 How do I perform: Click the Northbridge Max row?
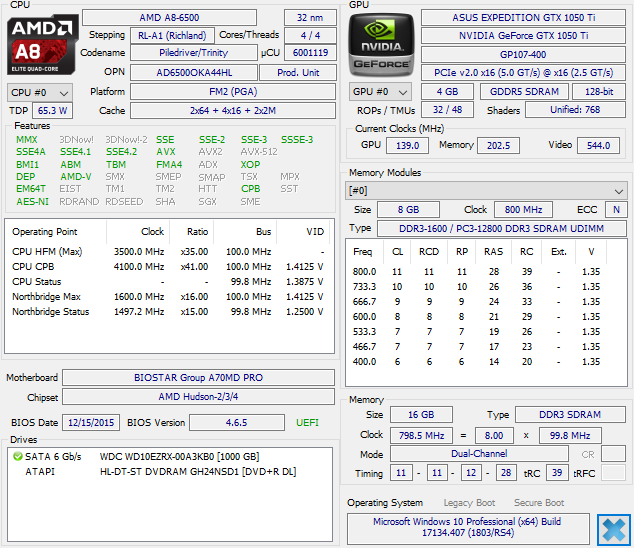point(168,296)
